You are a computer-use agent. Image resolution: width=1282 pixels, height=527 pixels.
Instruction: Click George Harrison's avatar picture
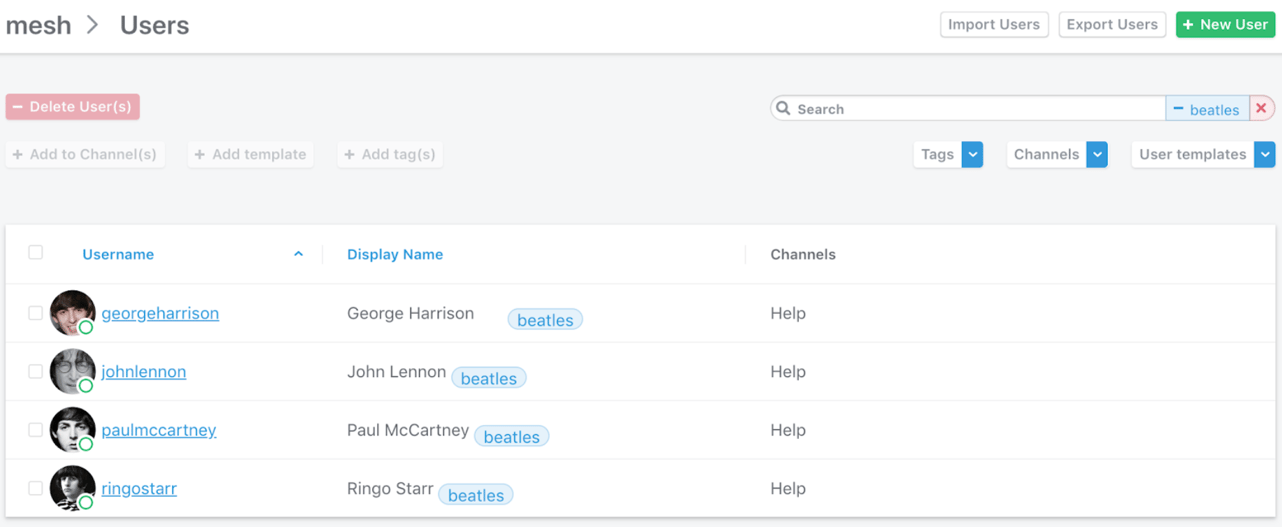(x=72, y=313)
